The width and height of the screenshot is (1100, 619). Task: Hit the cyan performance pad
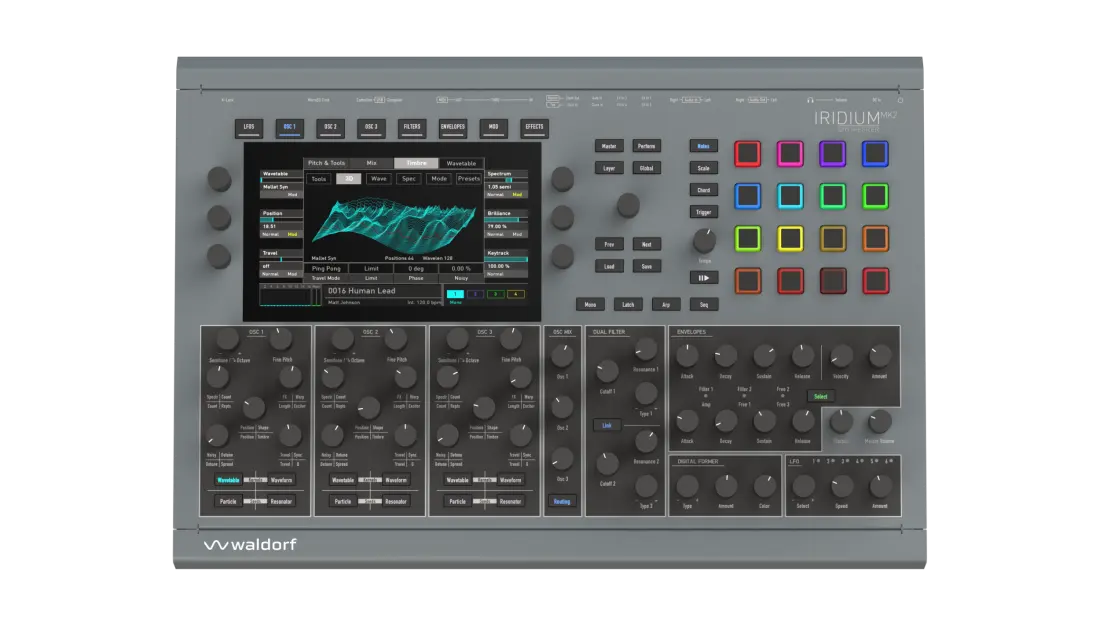coord(790,197)
